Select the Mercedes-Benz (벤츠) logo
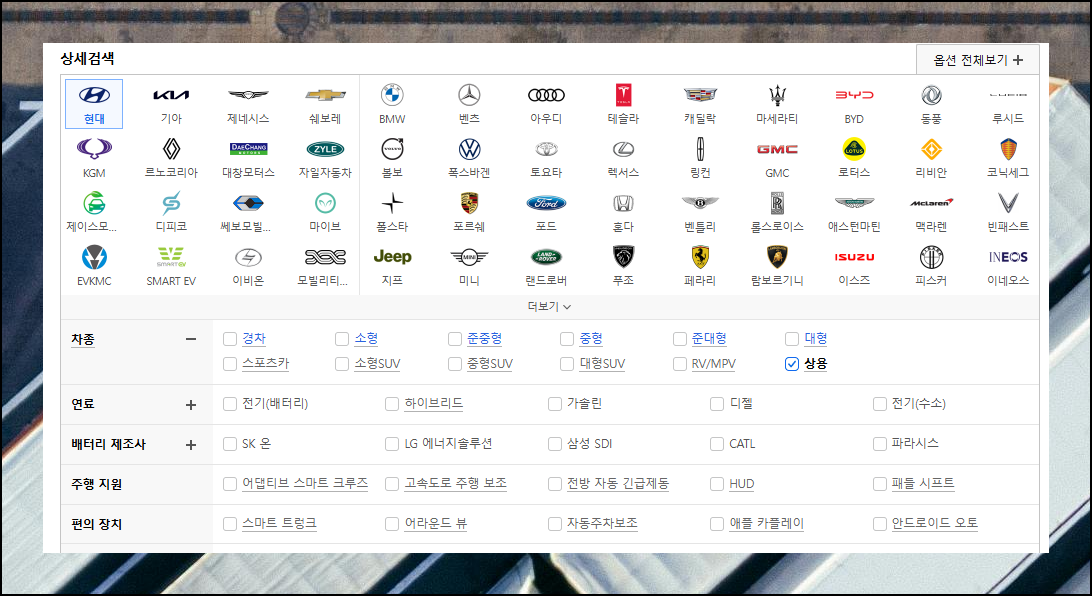 tap(469, 95)
